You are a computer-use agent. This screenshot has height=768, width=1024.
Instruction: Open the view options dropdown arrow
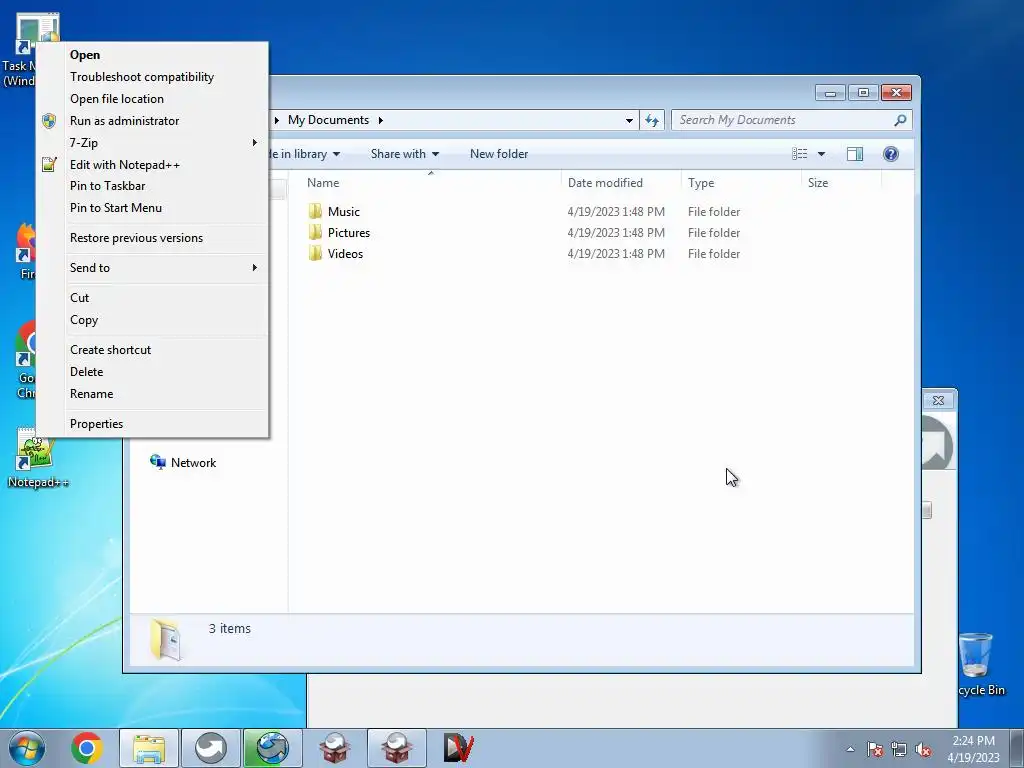point(822,154)
